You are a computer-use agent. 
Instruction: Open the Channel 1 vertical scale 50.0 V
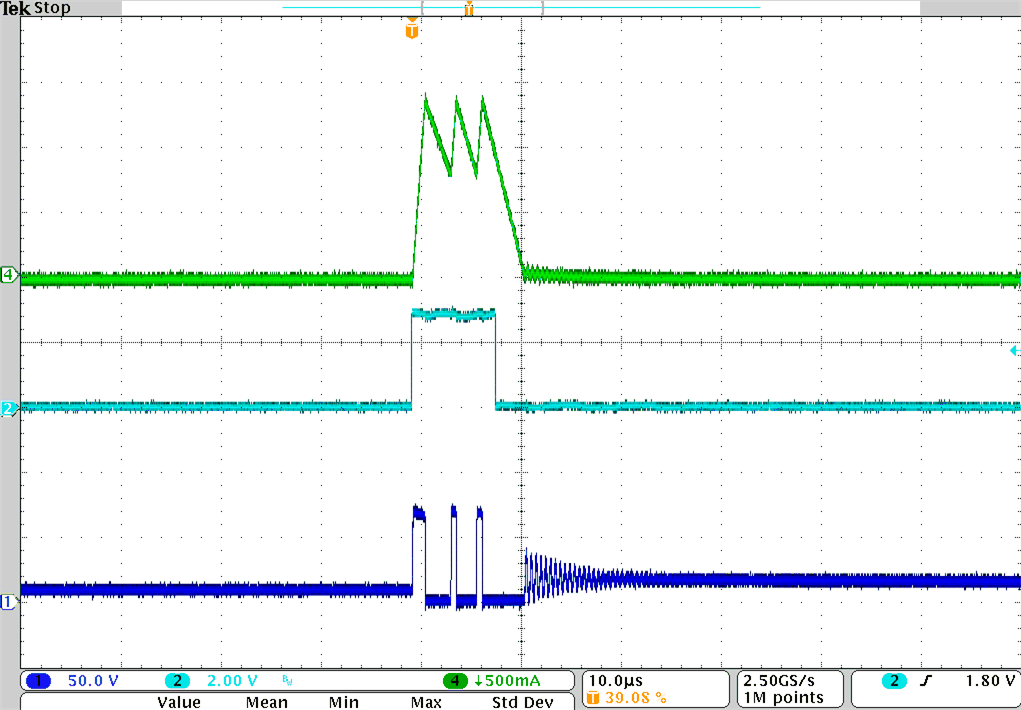pyautogui.click(x=92, y=680)
